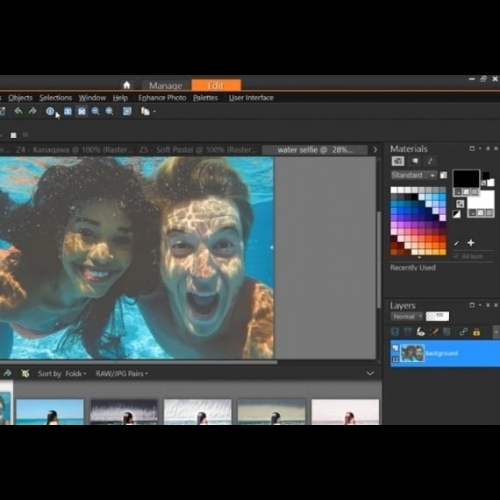
Task: Click the Zoom Out magnifier
Action: [96, 111]
